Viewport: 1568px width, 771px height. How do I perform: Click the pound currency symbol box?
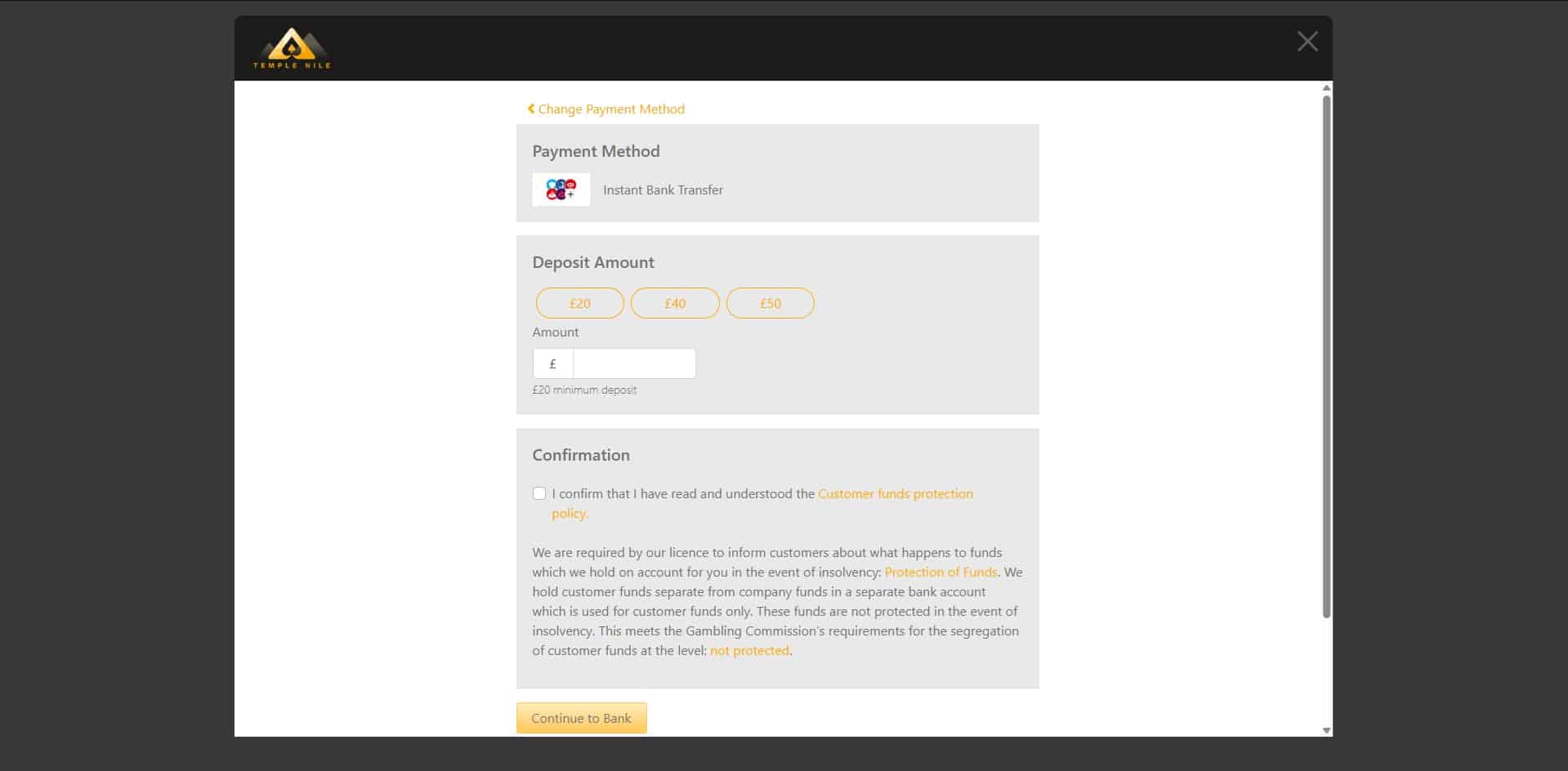553,363
